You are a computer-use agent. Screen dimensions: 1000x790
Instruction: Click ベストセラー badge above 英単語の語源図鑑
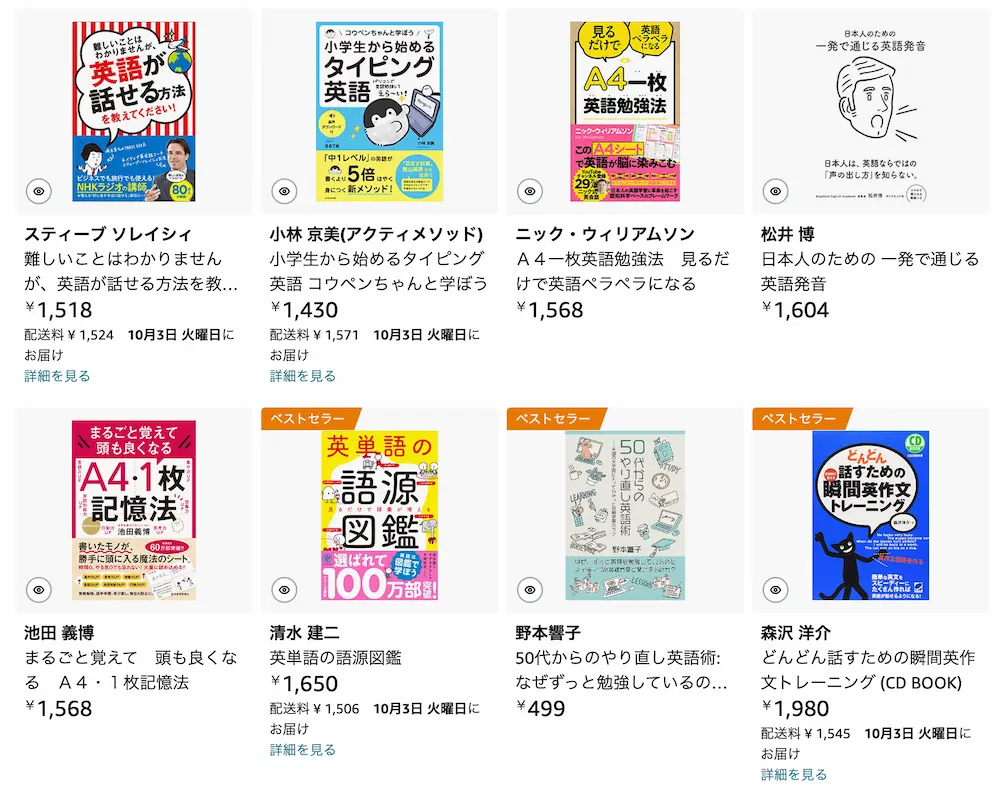[309, 418]
